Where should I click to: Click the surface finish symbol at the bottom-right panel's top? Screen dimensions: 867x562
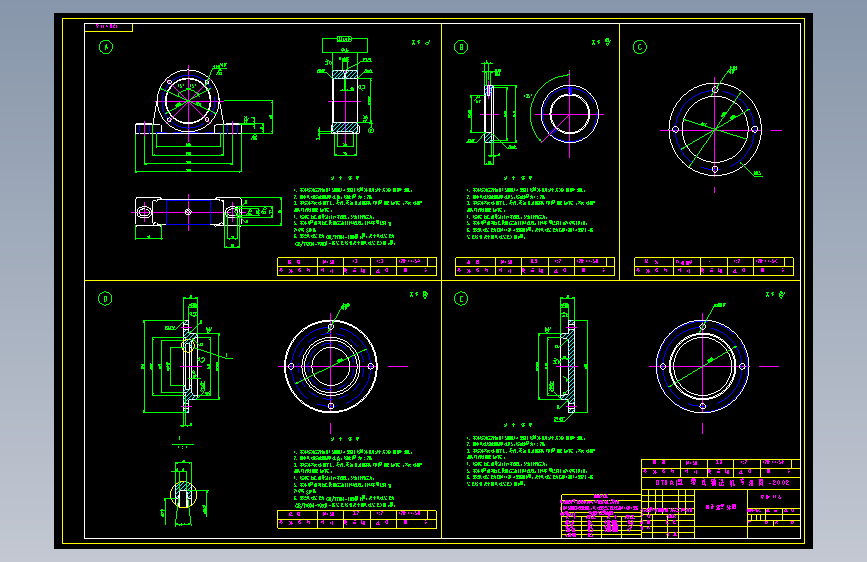(775, 295)
